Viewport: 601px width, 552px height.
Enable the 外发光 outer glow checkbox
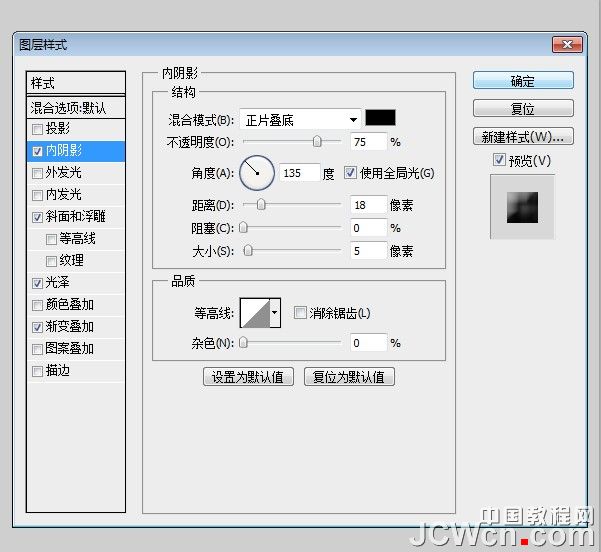pos(37,174)
